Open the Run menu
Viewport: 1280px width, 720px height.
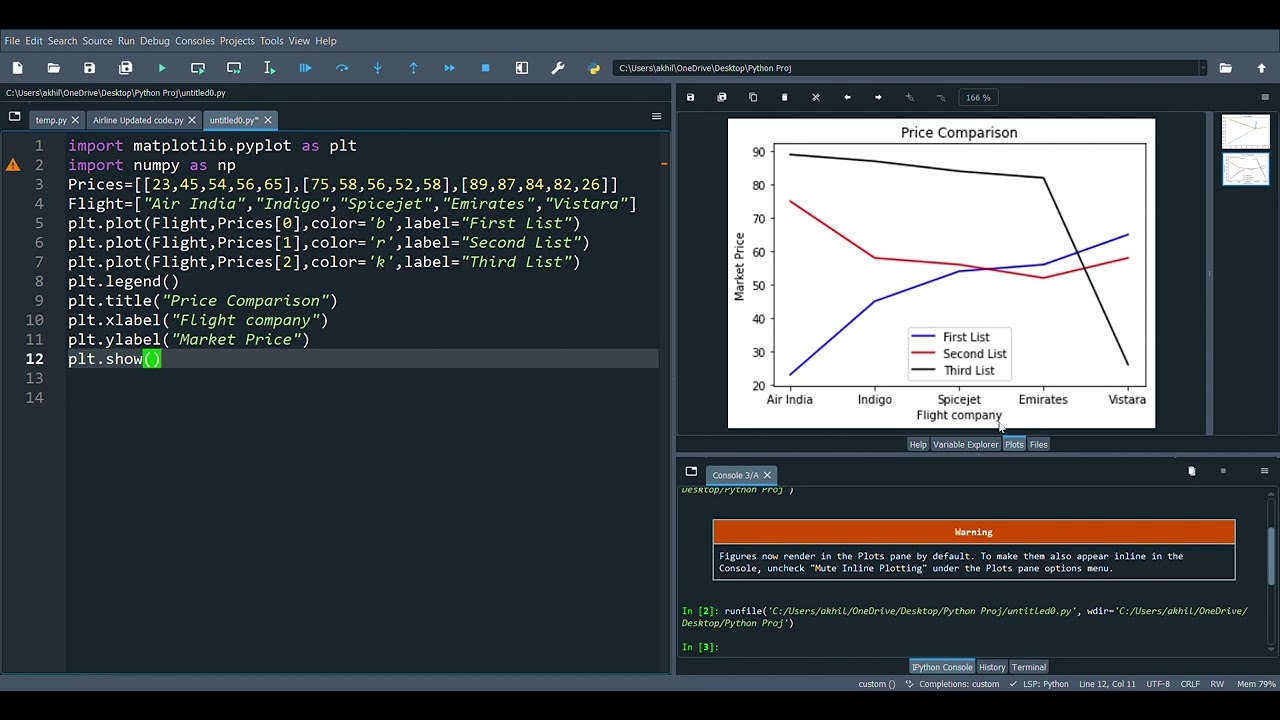pos(126,41)
